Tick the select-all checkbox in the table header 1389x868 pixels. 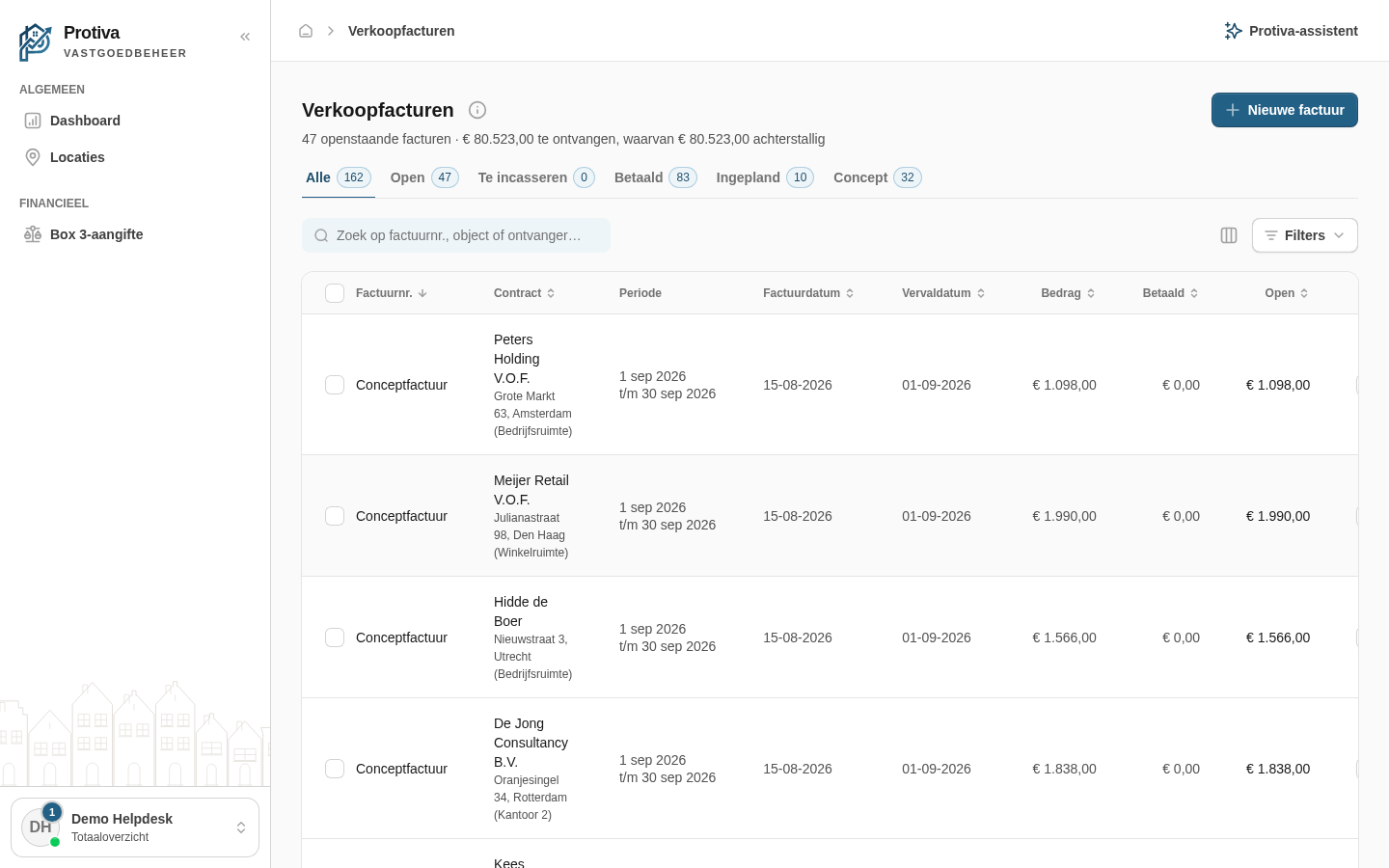coord(335,293)
